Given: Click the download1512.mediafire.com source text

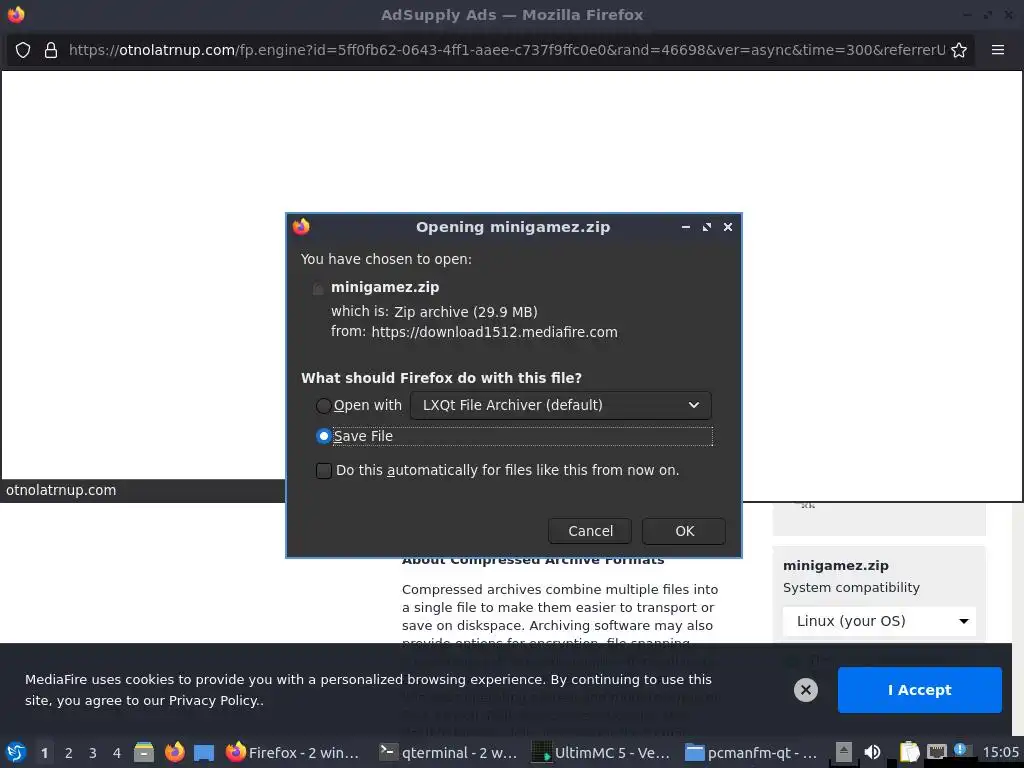Looking at the screenshot, I should pos(494,332).
